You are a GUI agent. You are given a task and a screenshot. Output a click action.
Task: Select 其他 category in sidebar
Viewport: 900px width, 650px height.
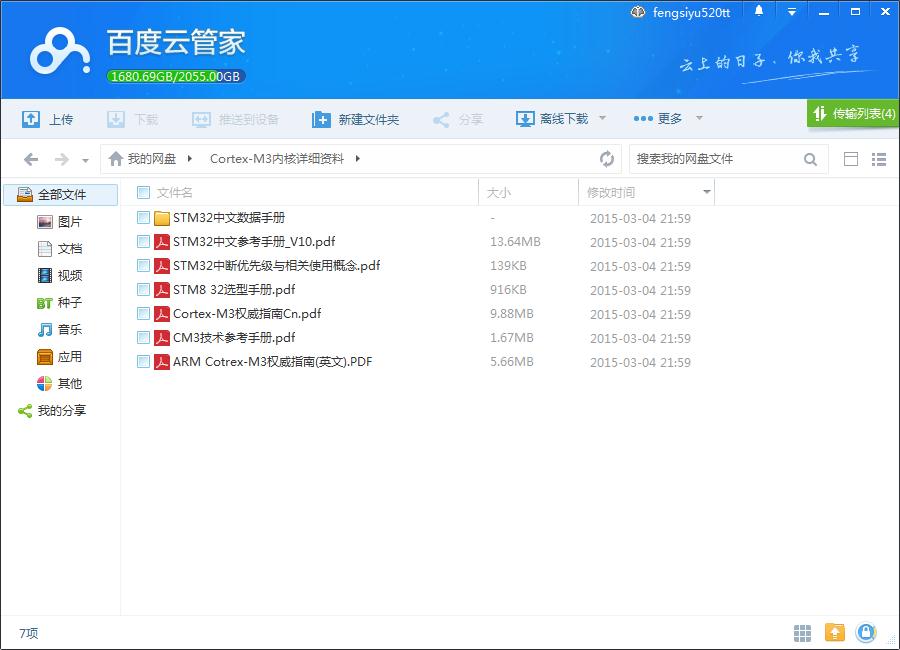coord(60,384)
